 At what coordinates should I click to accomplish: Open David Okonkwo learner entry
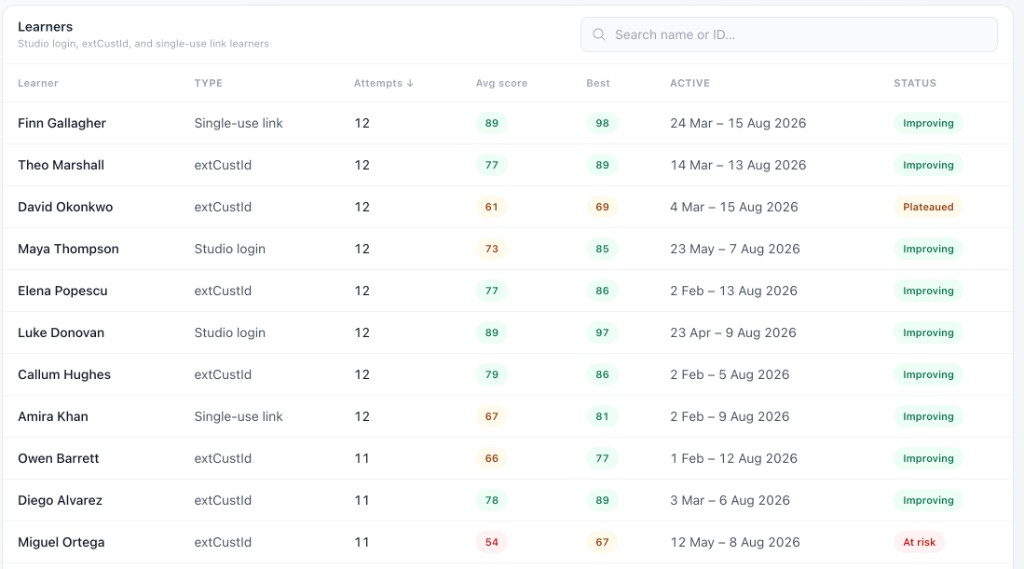tap(507, 206)
